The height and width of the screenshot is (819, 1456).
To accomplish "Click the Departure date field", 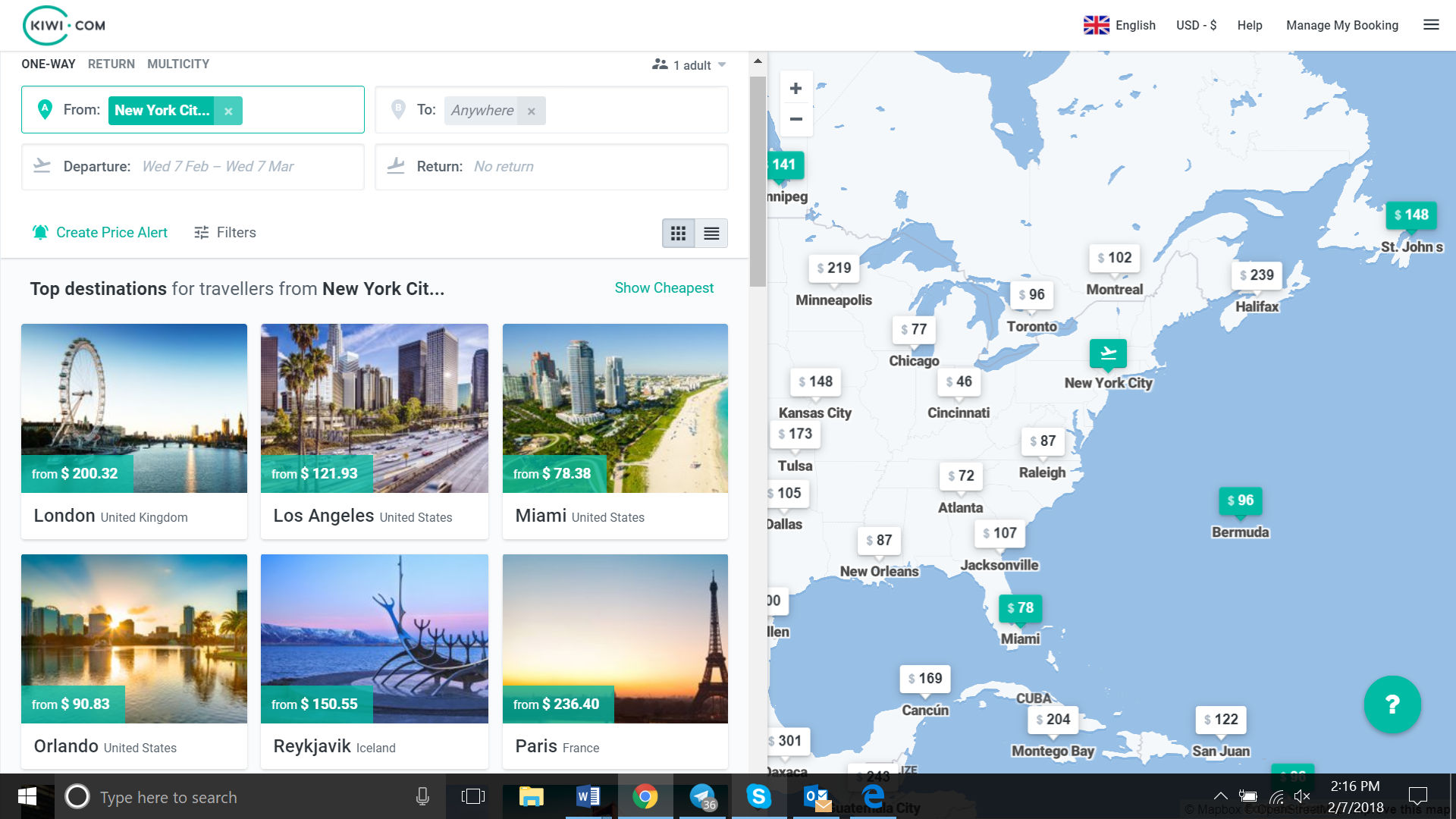I will [x=193, y=167].
